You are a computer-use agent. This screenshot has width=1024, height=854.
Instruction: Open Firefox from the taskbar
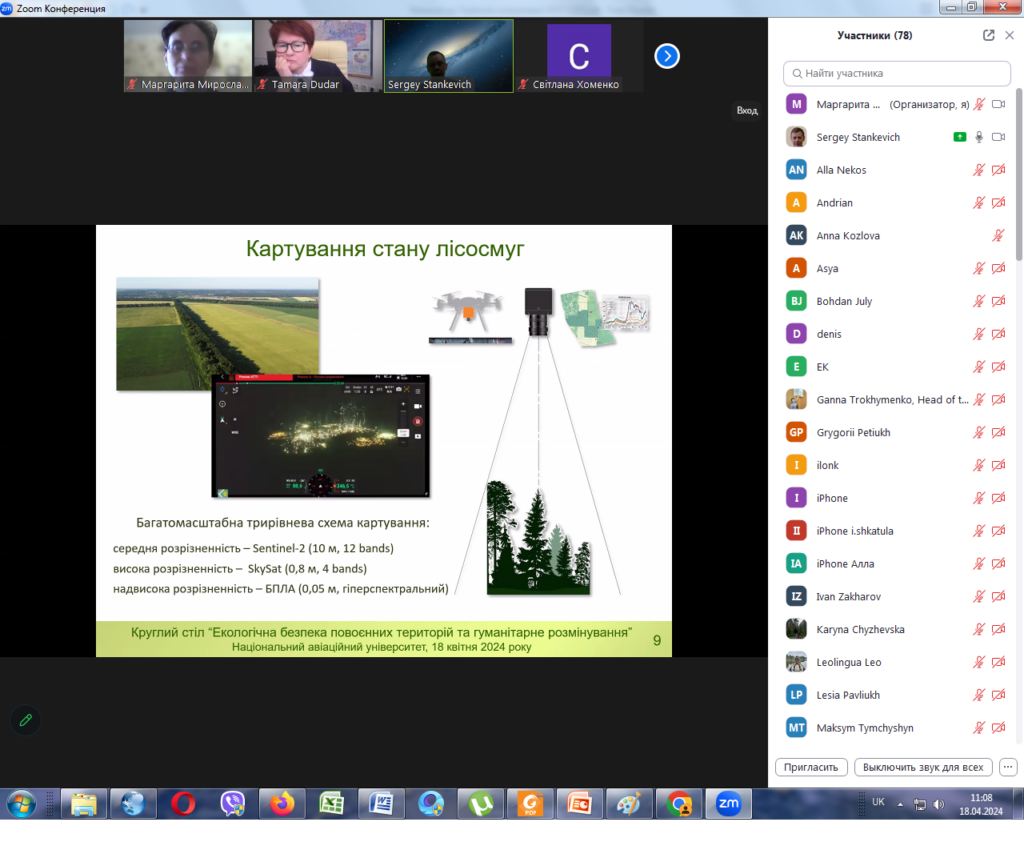[x=282, y=803]
